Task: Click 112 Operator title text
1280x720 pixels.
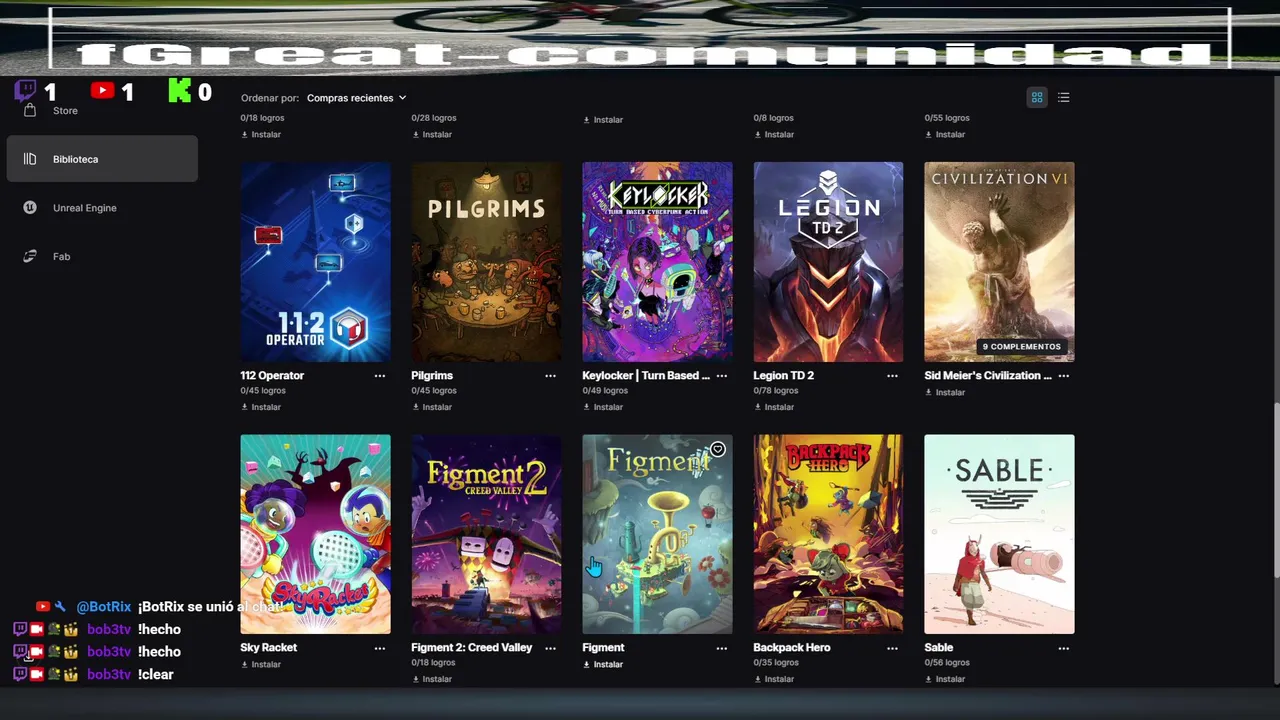Action: click(272, 376)
